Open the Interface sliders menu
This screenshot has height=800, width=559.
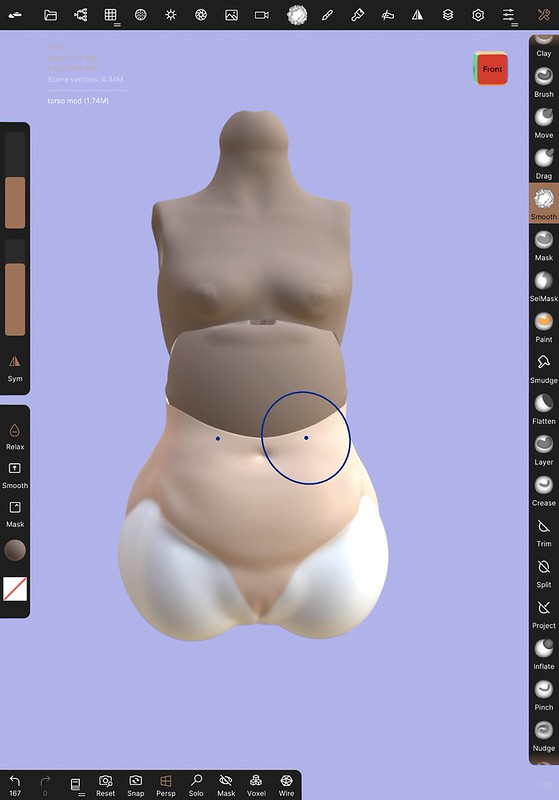[x=509, y=15]
